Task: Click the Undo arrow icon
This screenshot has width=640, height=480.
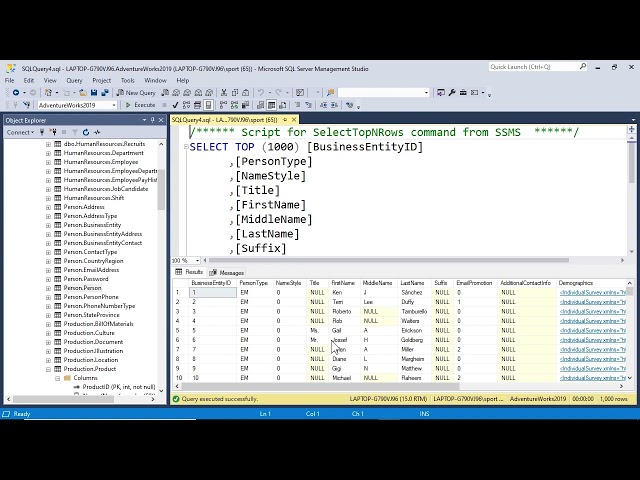Action: tap(261, 93)
